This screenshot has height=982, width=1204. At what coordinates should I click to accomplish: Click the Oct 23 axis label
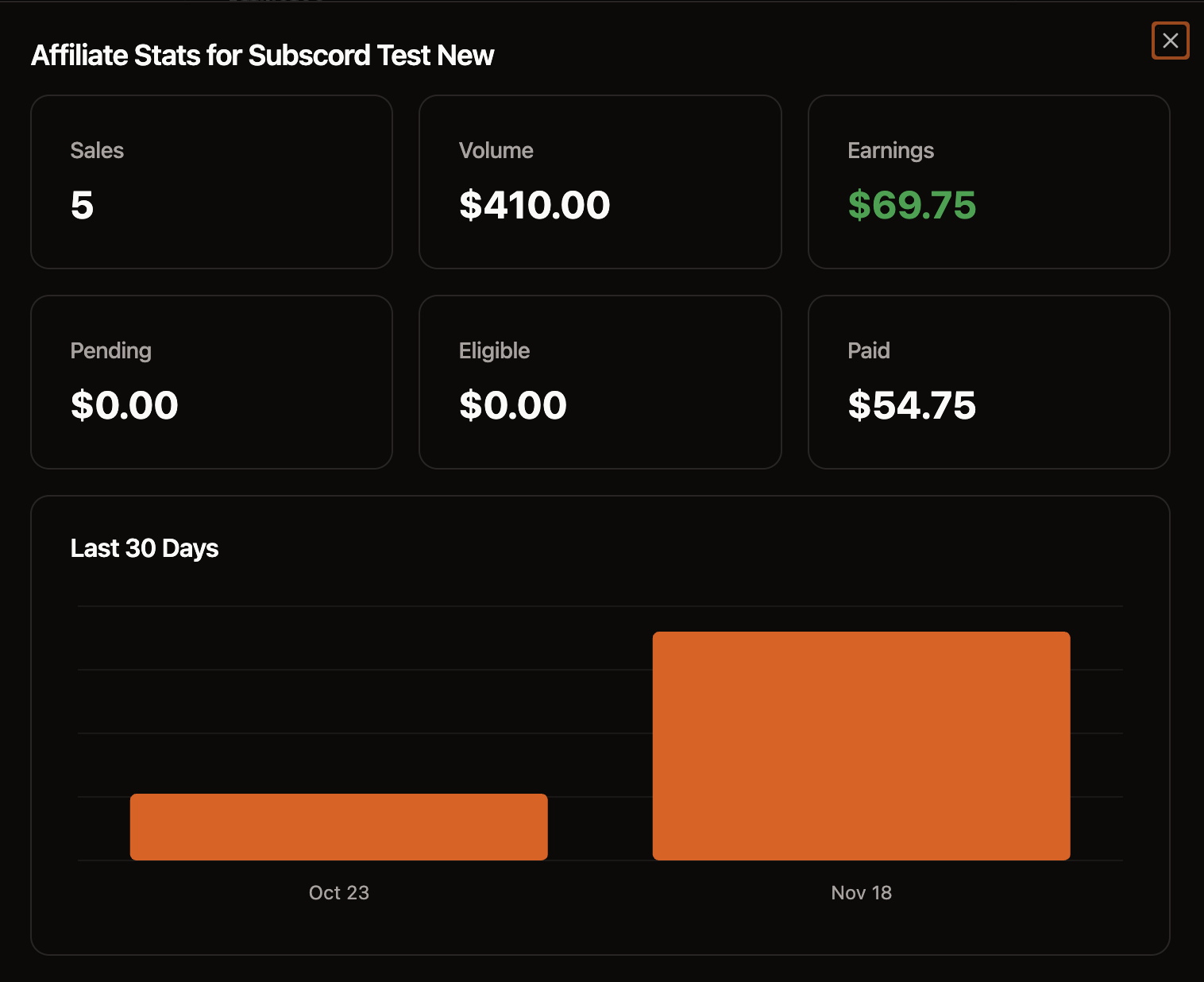pyautogui.click(x=338, y=892)
